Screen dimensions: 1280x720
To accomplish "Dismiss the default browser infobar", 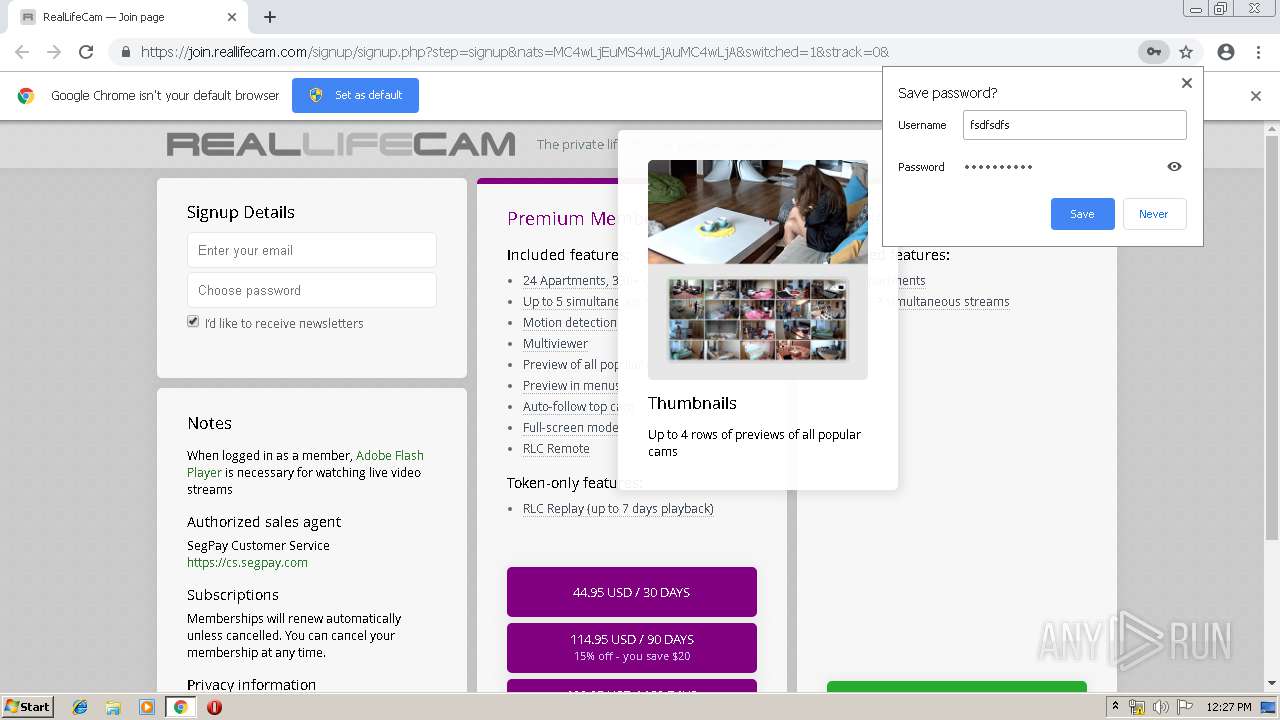I will (x=1256, y=96).
